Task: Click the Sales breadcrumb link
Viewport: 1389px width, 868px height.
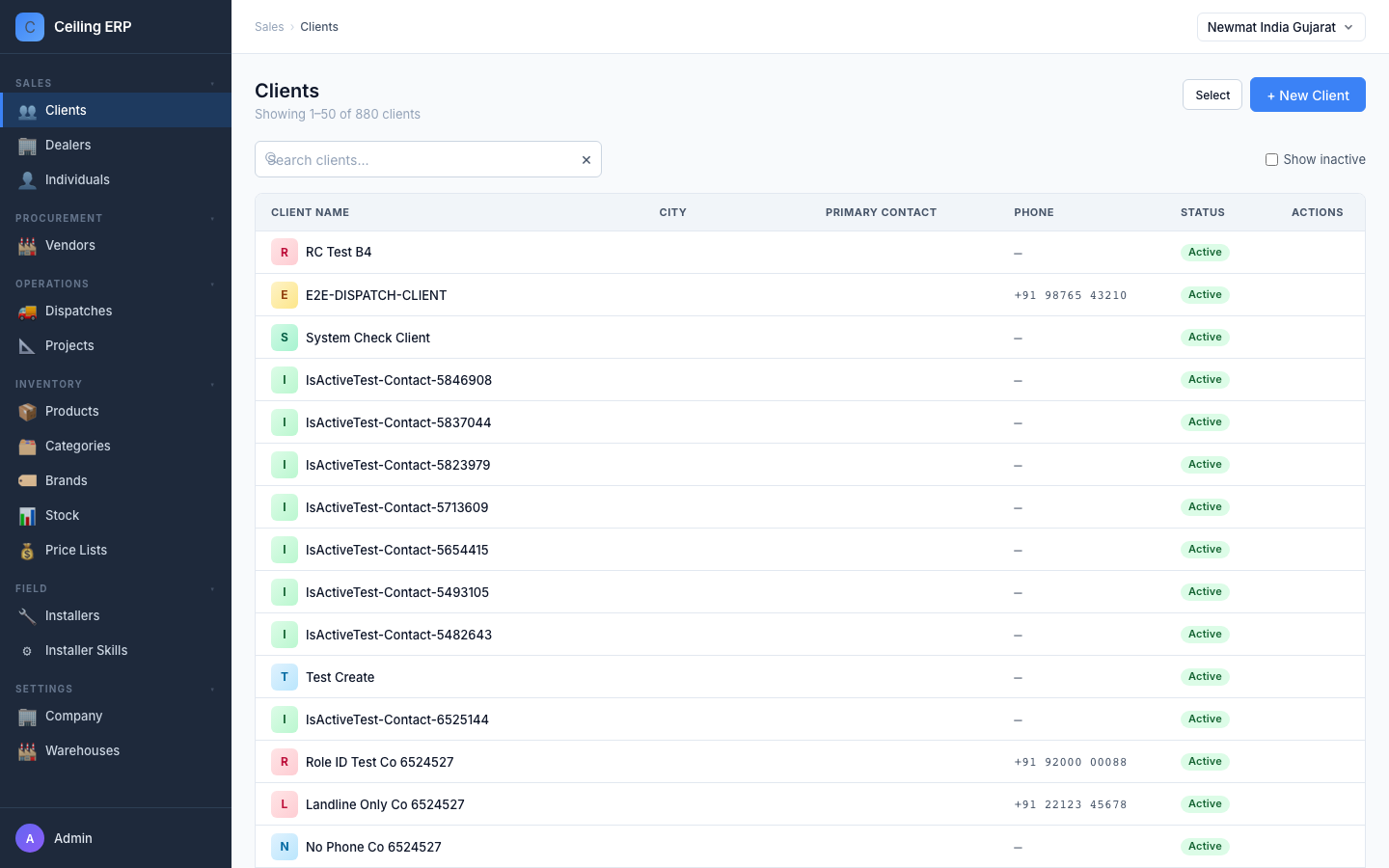Action: (269, 27)
